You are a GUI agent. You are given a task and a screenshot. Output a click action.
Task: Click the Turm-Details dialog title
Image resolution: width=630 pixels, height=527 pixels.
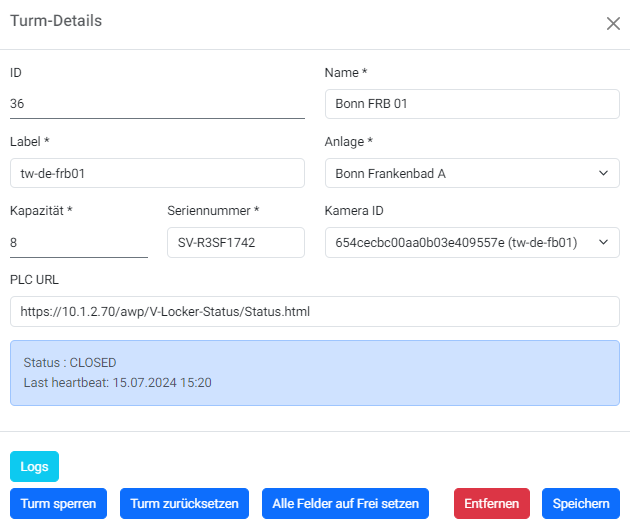tap(56, 21)
